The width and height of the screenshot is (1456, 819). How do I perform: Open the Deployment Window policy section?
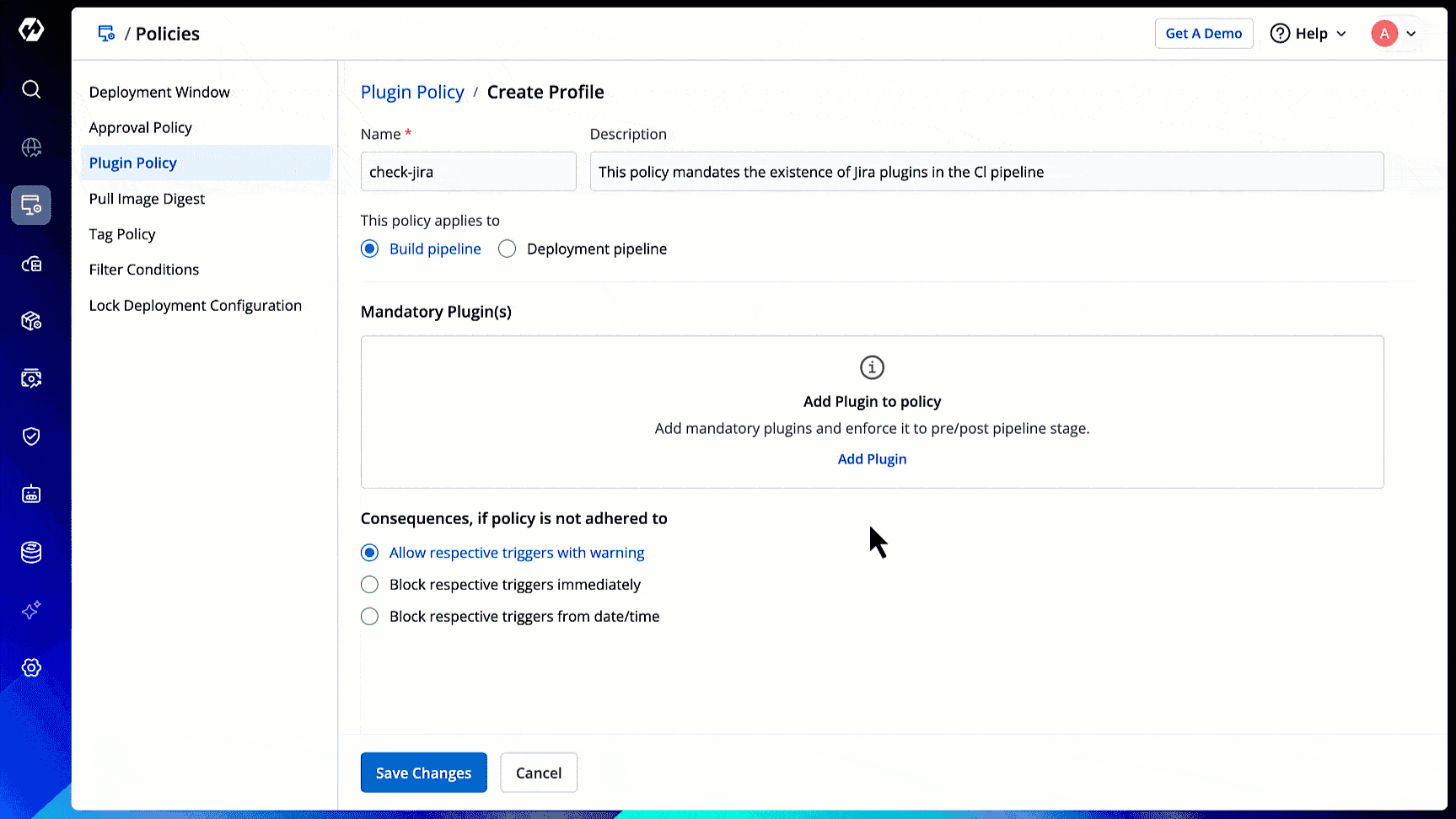pyautogui.click(x=159, y=93)
